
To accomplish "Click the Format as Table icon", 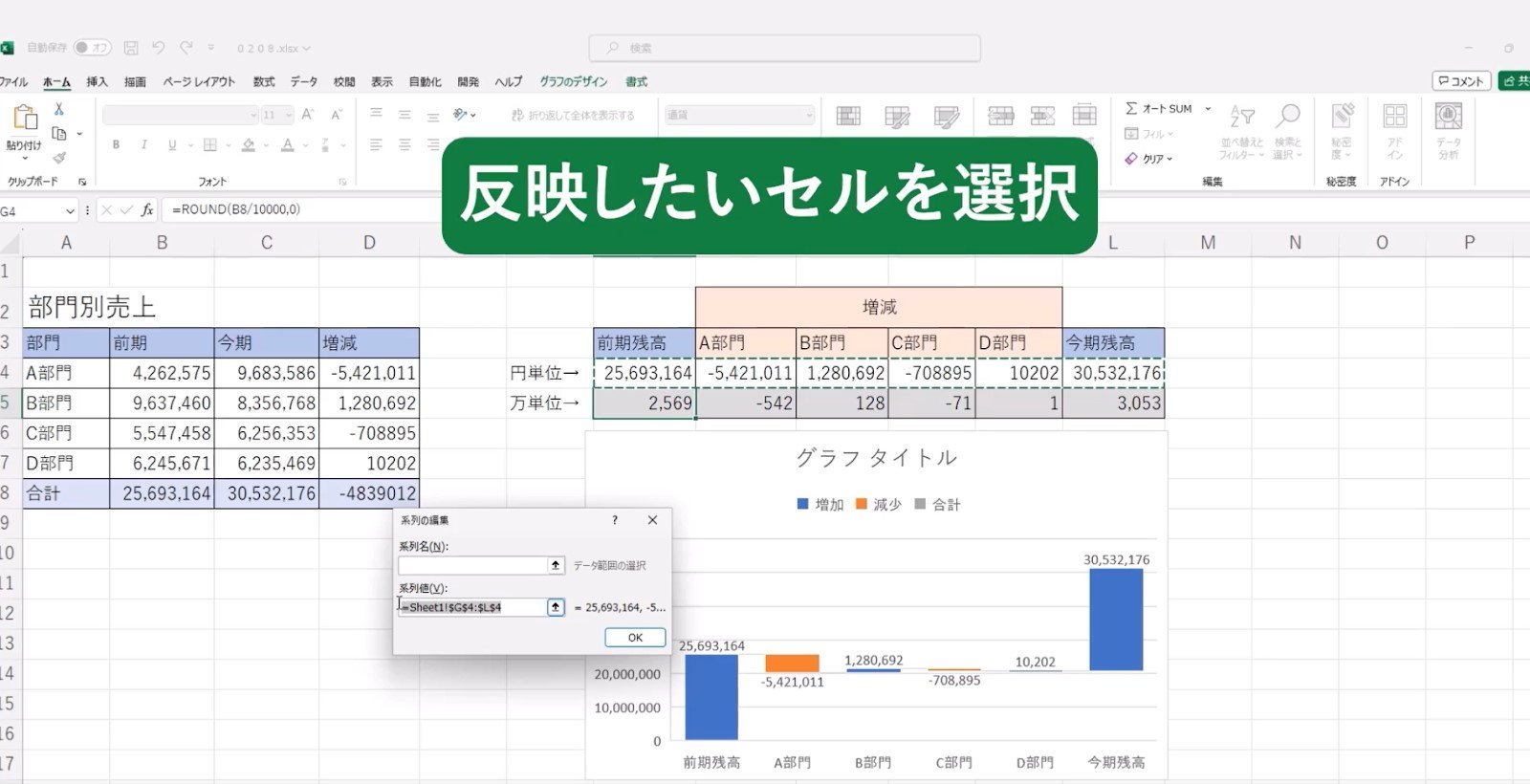I will pyautogui.click(x=897, y=117).
